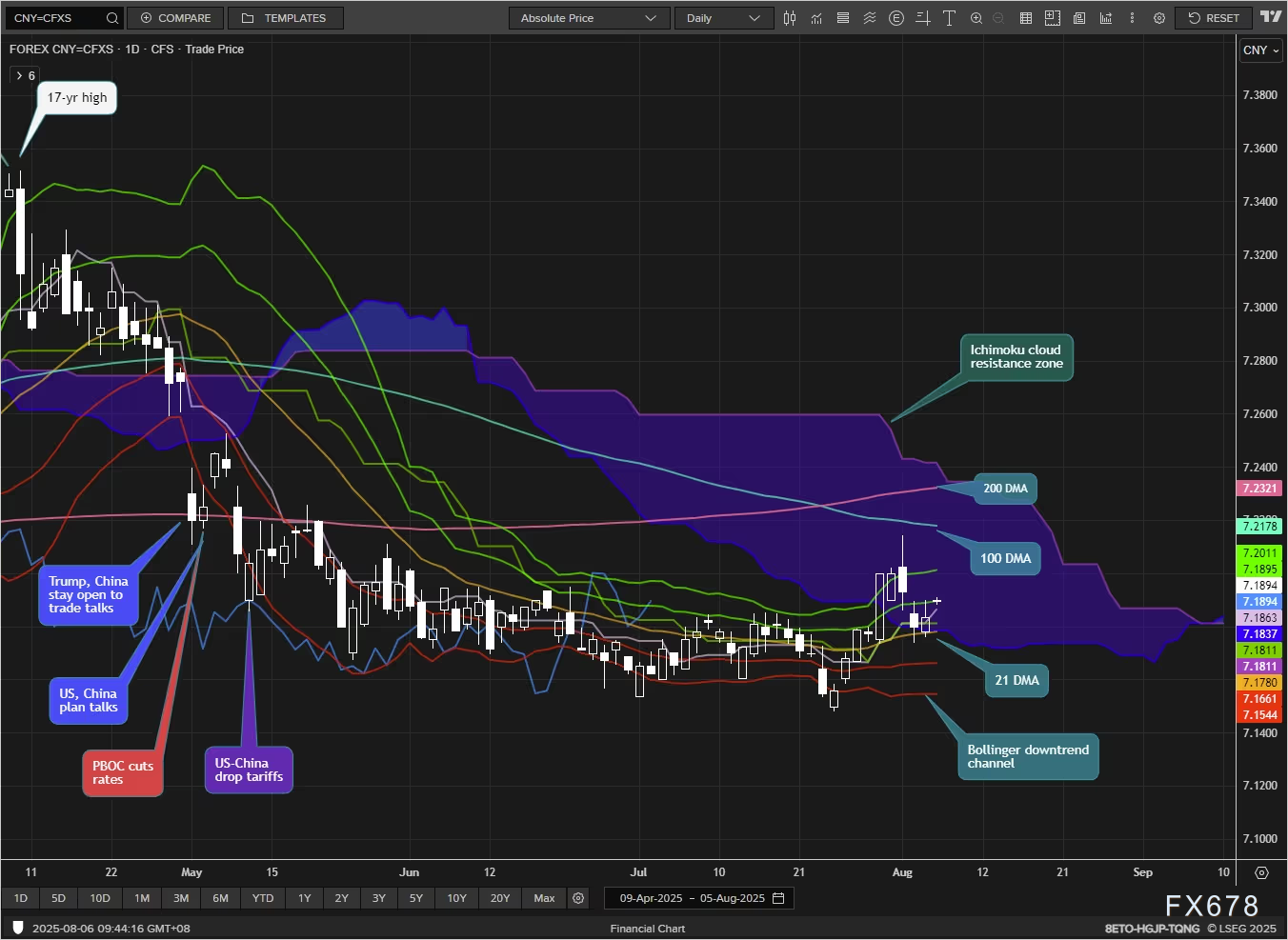Open the data table grid icon
Image resolution: width=1288 pixels, height=940 pixels.
coord(1026,18)
